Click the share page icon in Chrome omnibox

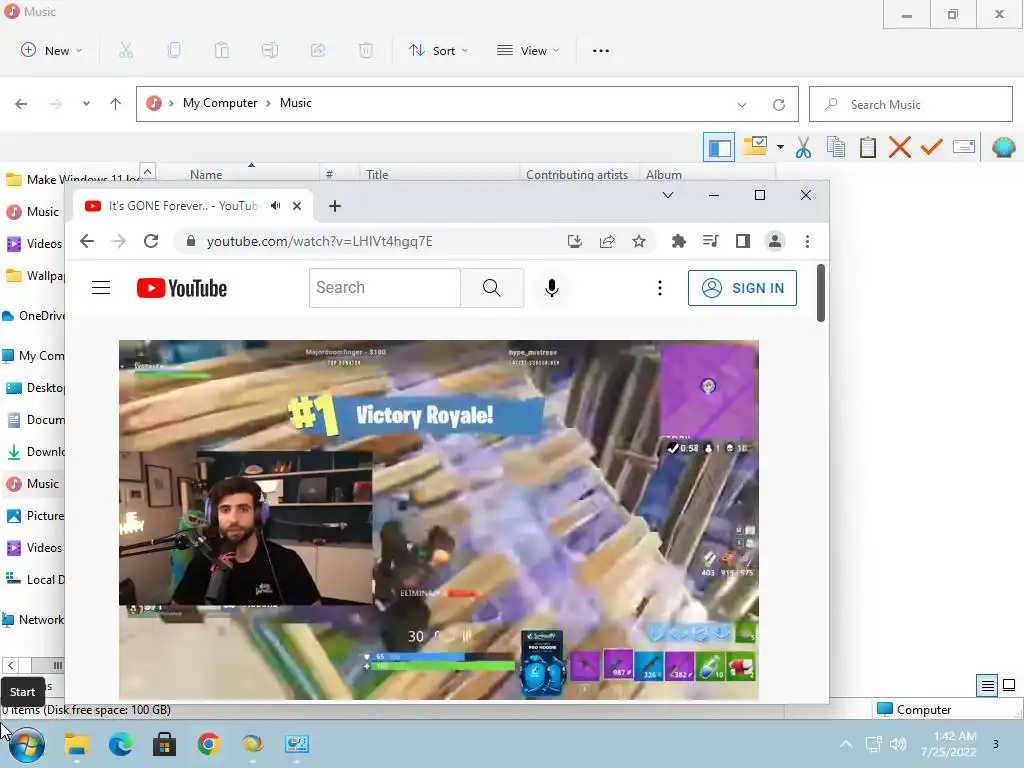click(607, 242)
